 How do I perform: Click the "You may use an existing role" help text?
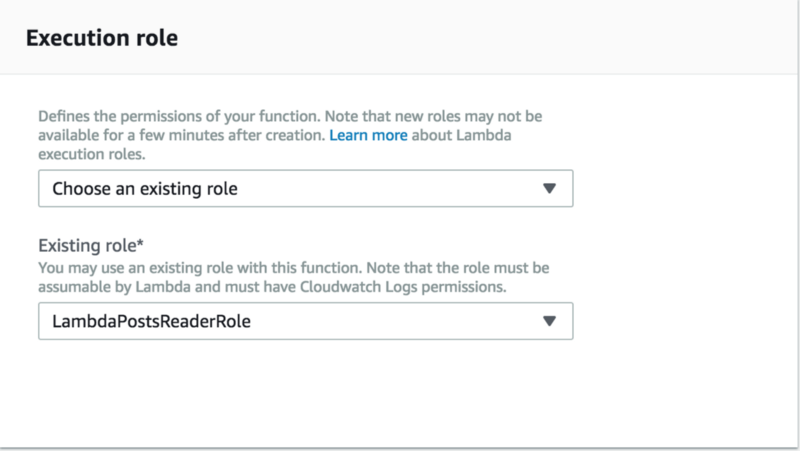pos(293,277)
